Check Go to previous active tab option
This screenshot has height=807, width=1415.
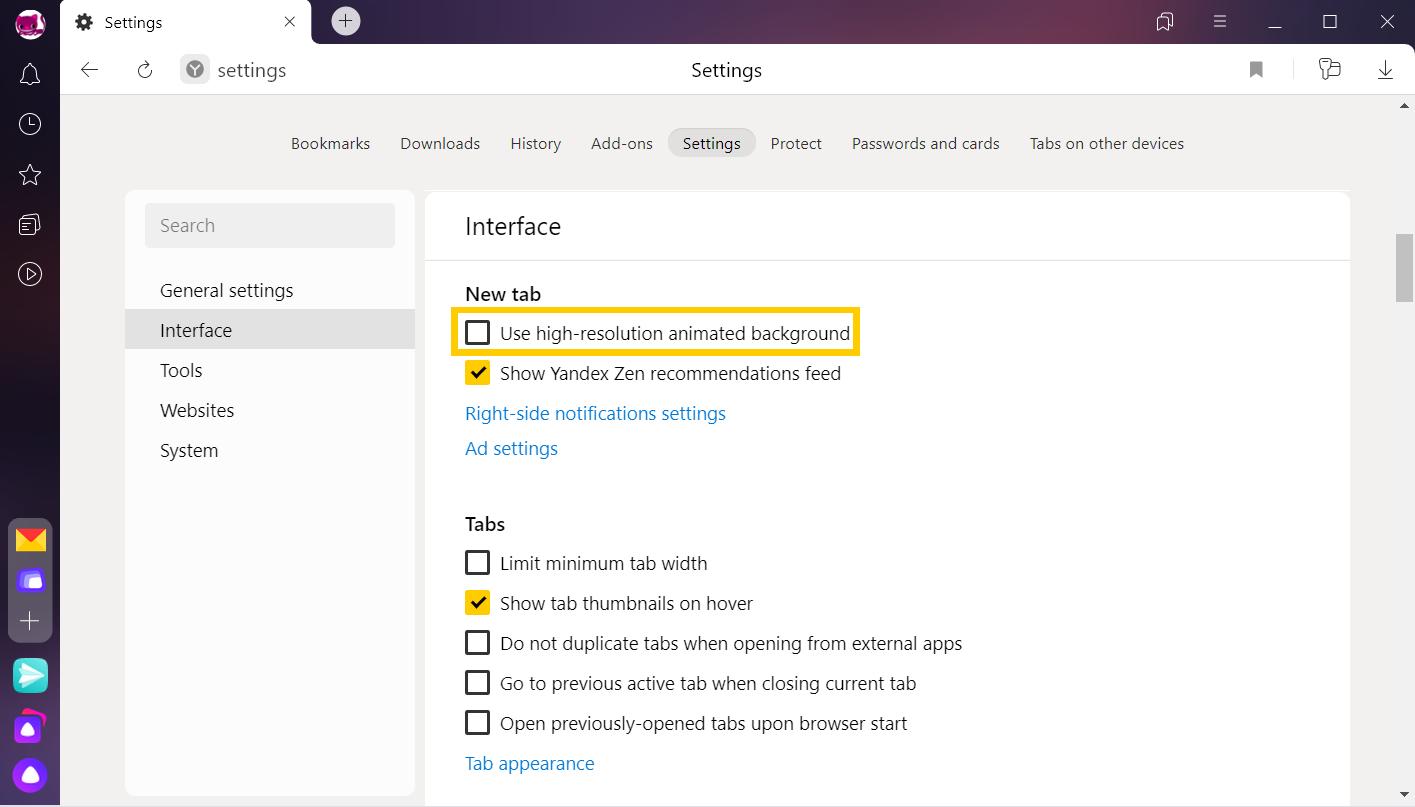(478, 683)
